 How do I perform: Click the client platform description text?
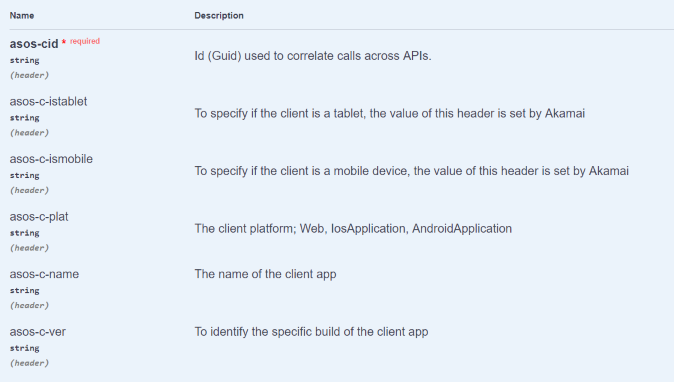(353, 229)
